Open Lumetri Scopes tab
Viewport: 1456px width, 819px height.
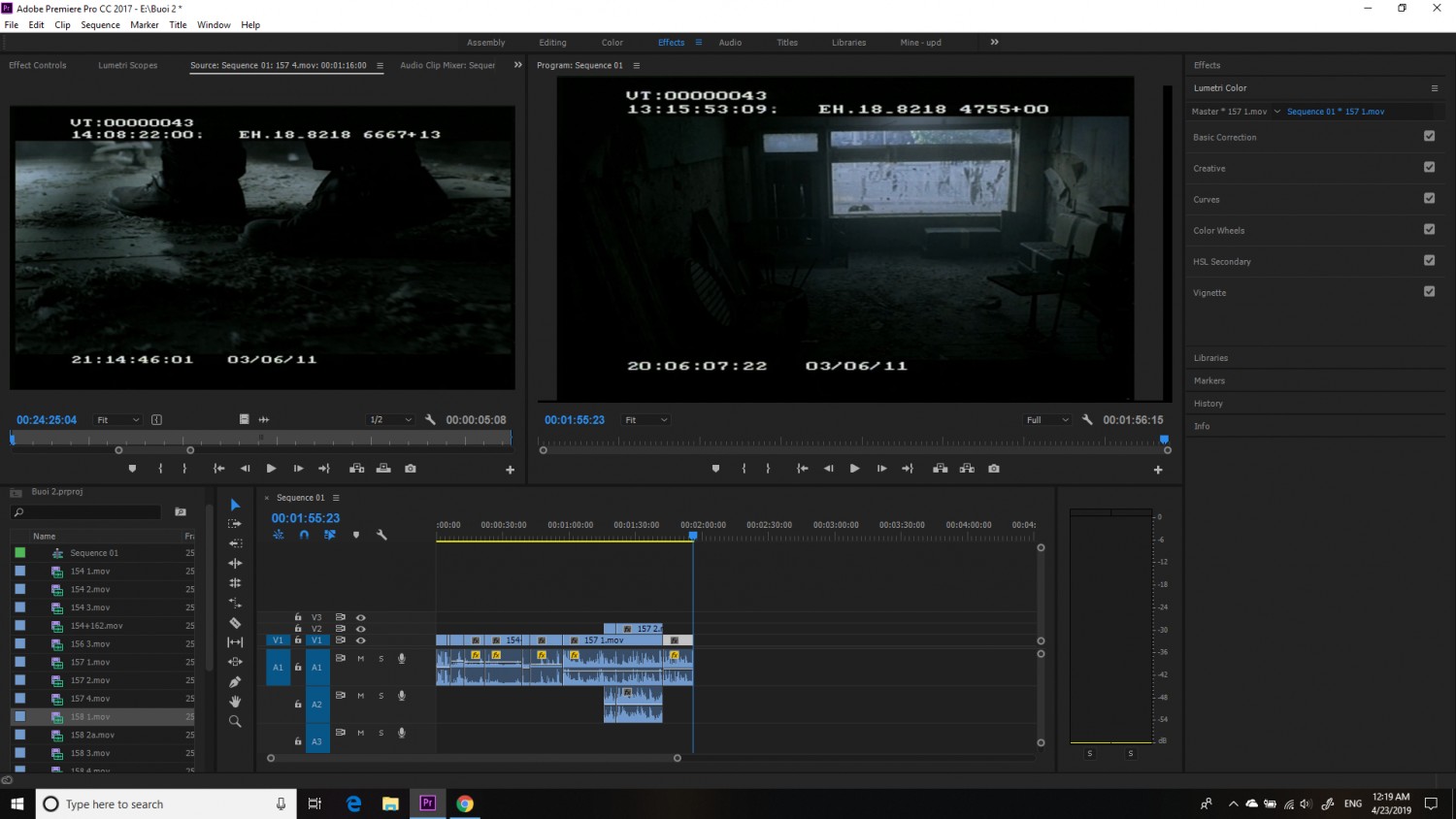[128, 65]
